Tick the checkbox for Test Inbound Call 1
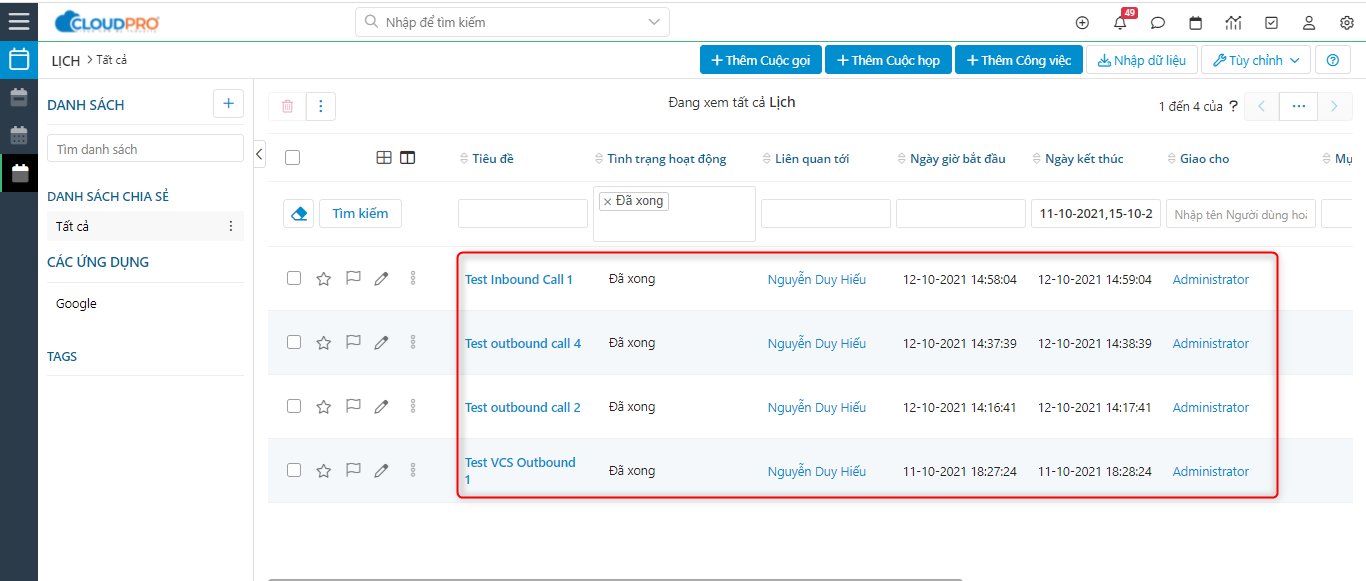 point(294,279)
